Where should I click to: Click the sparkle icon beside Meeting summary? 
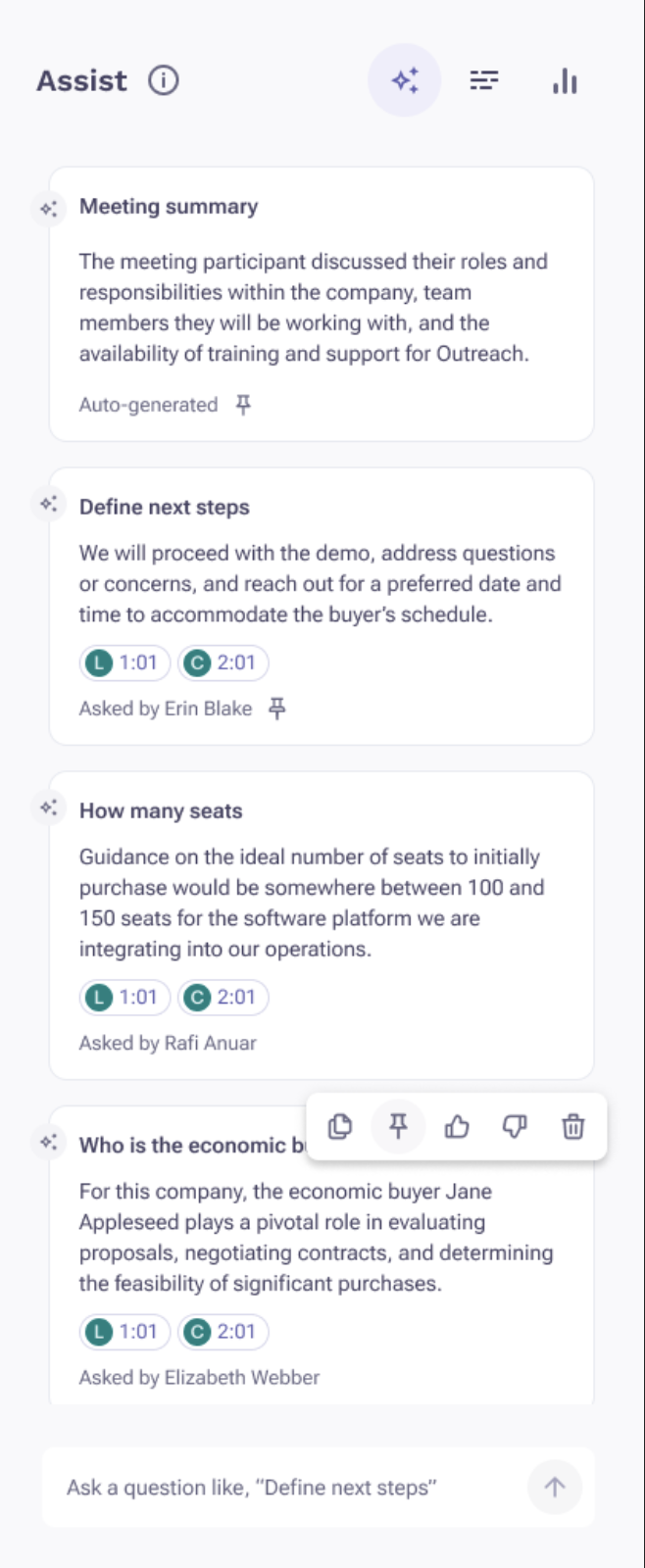[48, 209]
